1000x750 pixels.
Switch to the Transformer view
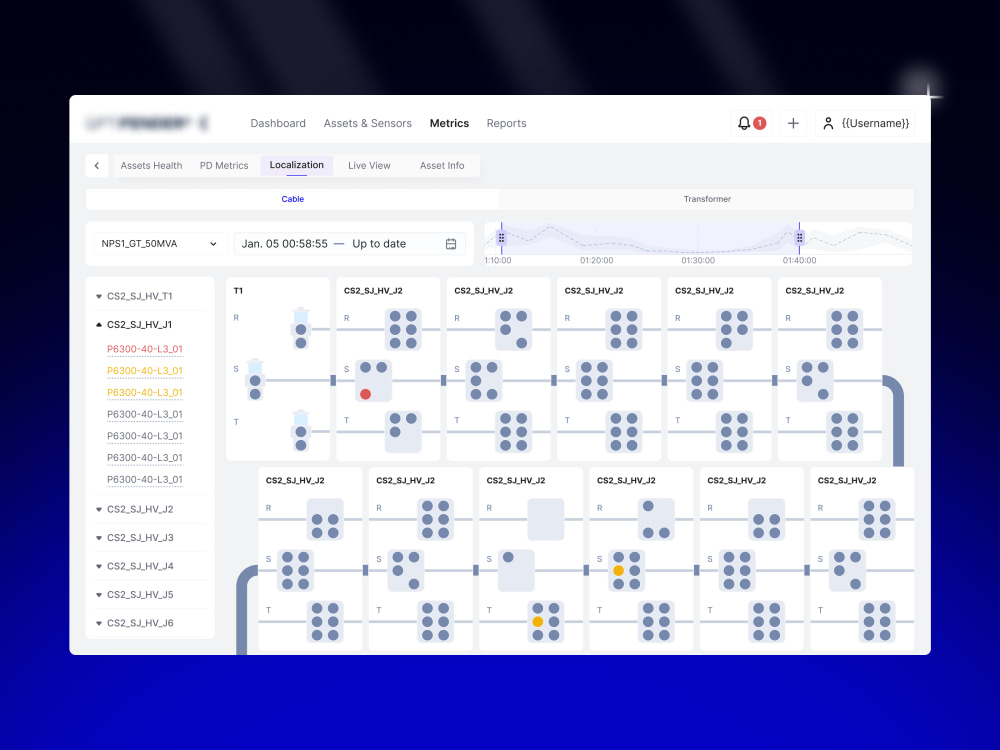707,199
